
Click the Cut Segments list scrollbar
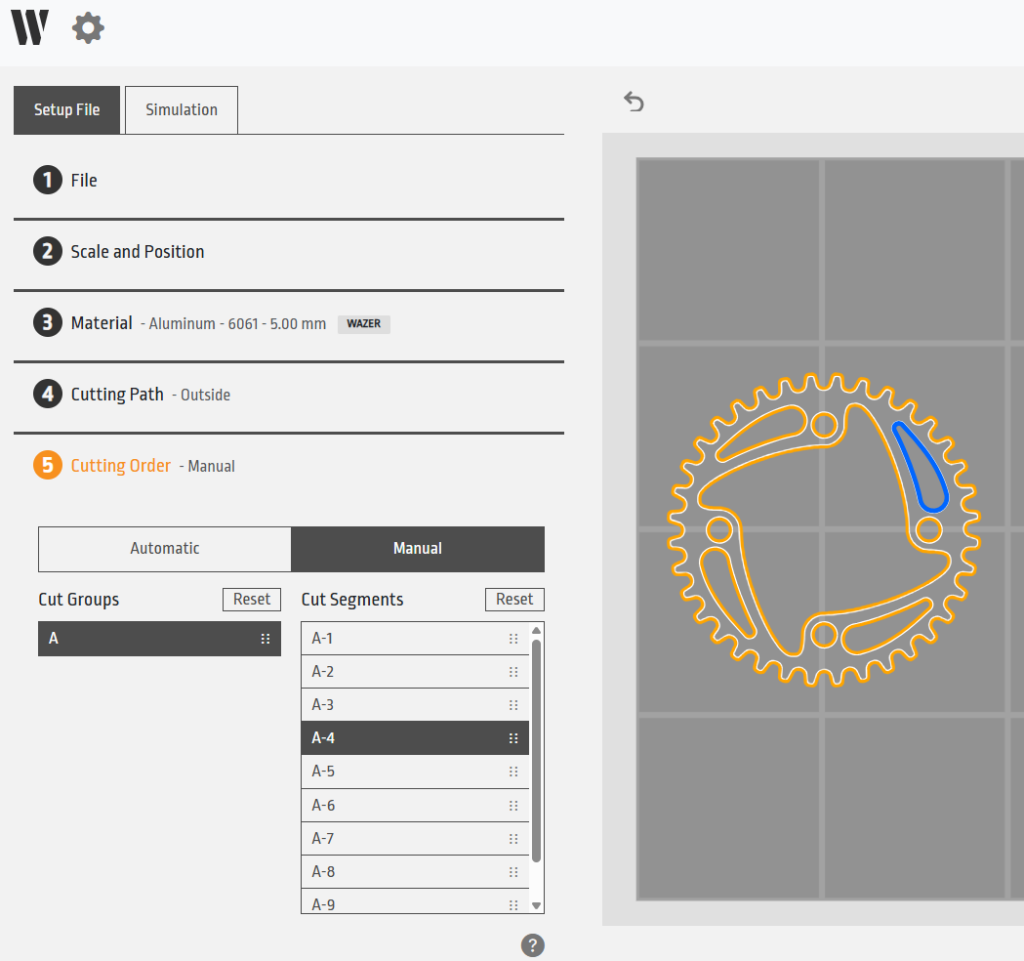coord(537,750)
